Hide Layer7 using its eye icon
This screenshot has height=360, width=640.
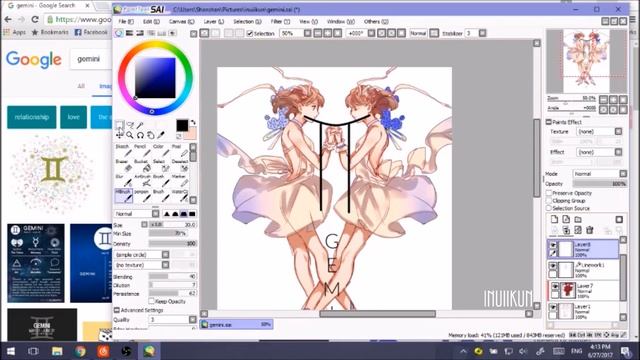point(555,287)
